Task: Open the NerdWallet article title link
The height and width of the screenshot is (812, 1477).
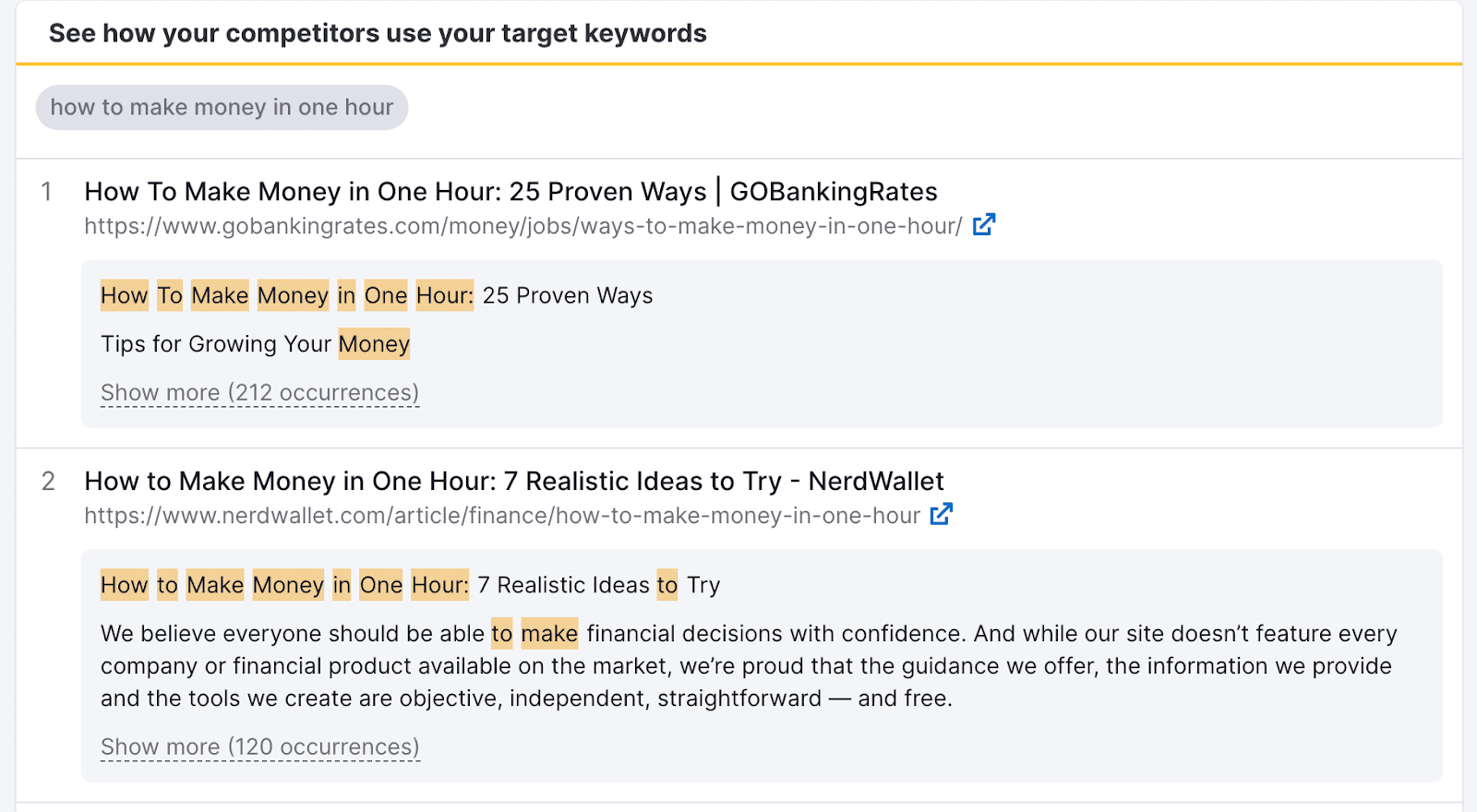Action: pos(514,481)
